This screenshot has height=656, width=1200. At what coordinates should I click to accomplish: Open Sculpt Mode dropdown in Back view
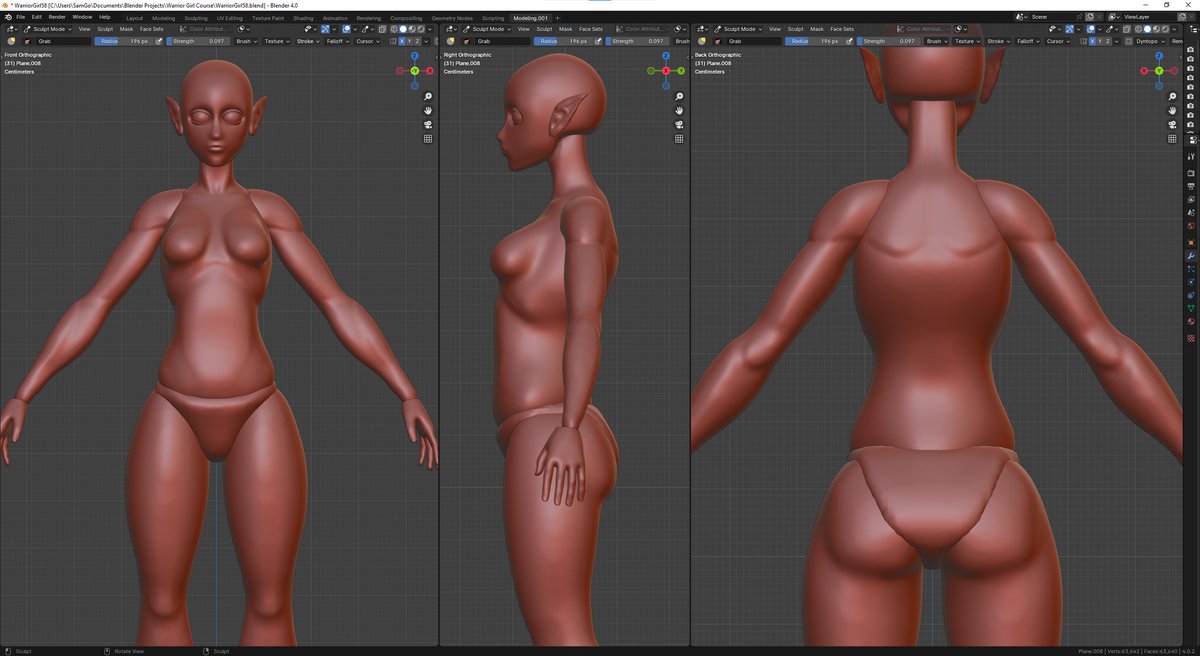pyautogui.click(x=740, y=29)
